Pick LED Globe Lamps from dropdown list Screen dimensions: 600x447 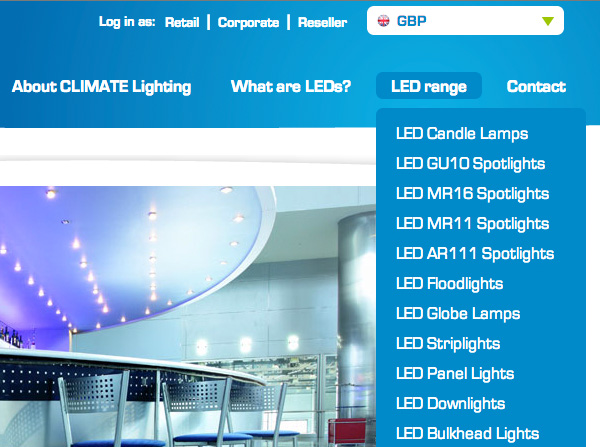(458, 313)
